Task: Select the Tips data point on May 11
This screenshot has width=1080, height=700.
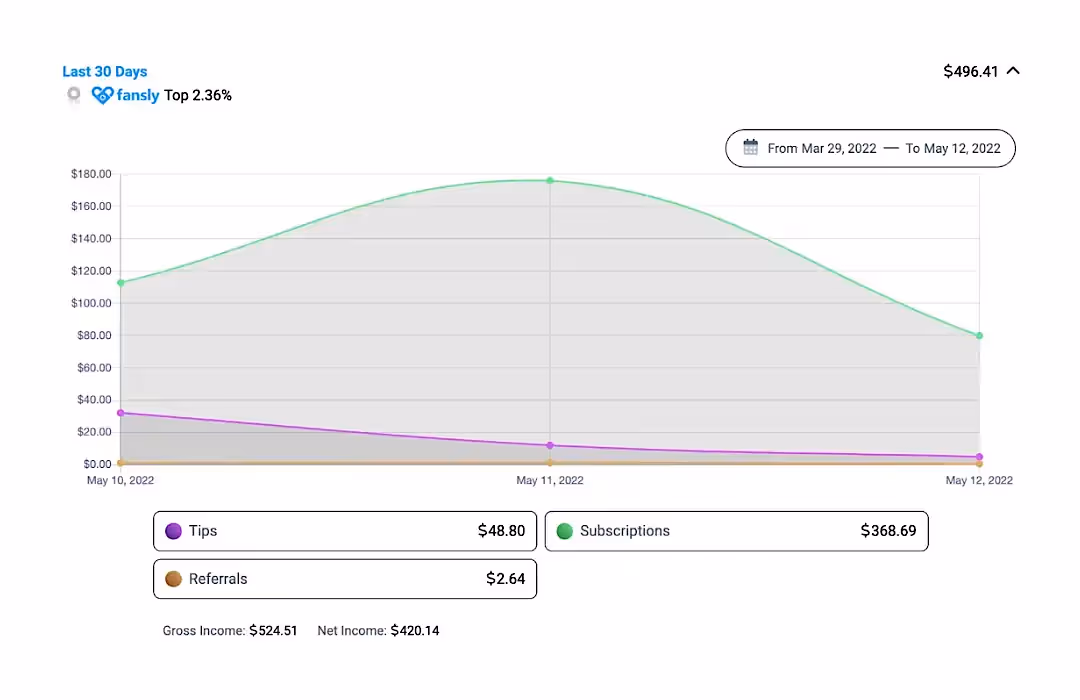Action: [x=550, y=446]
